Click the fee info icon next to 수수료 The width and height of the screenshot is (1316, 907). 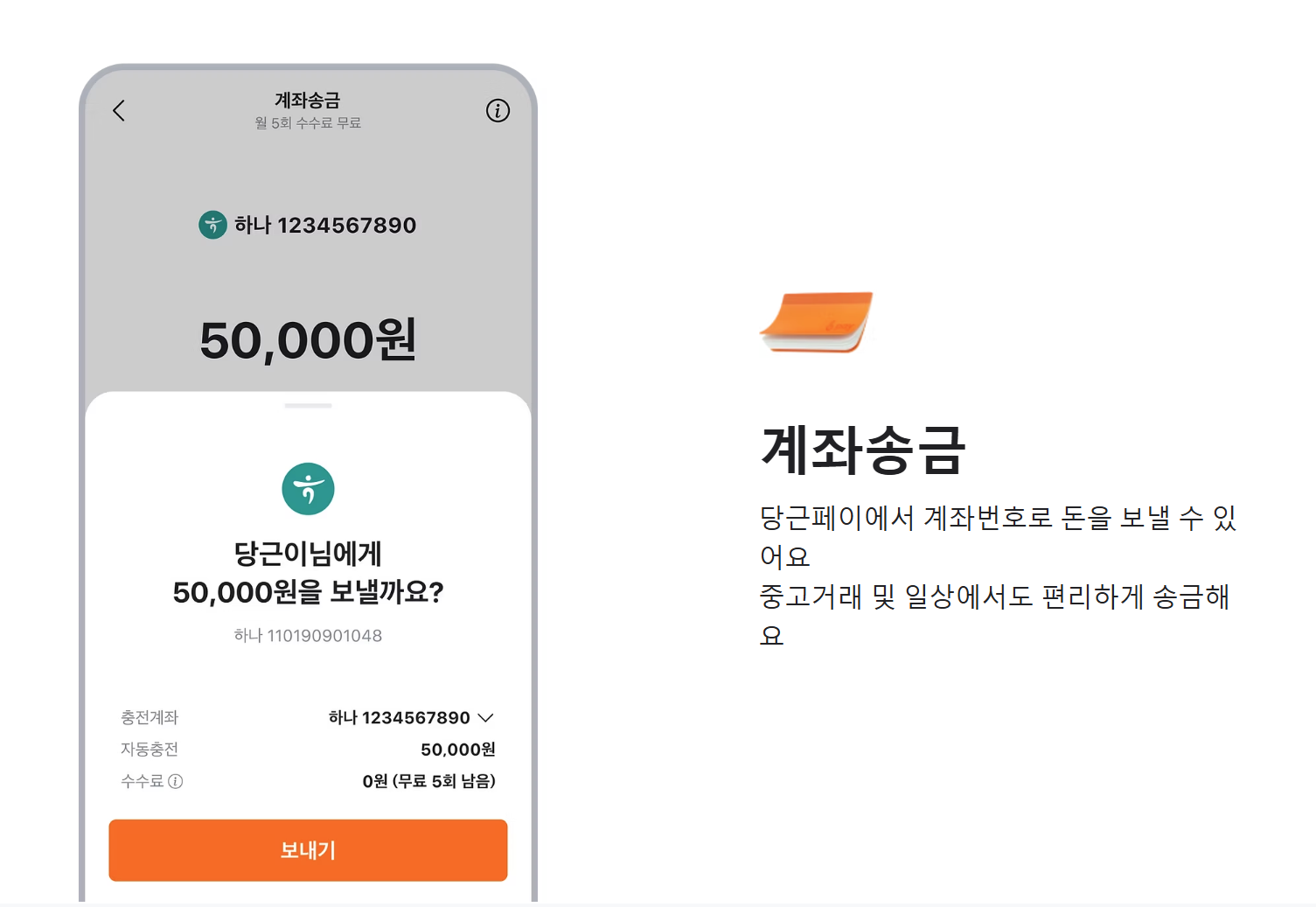click(x=176, y=781)
